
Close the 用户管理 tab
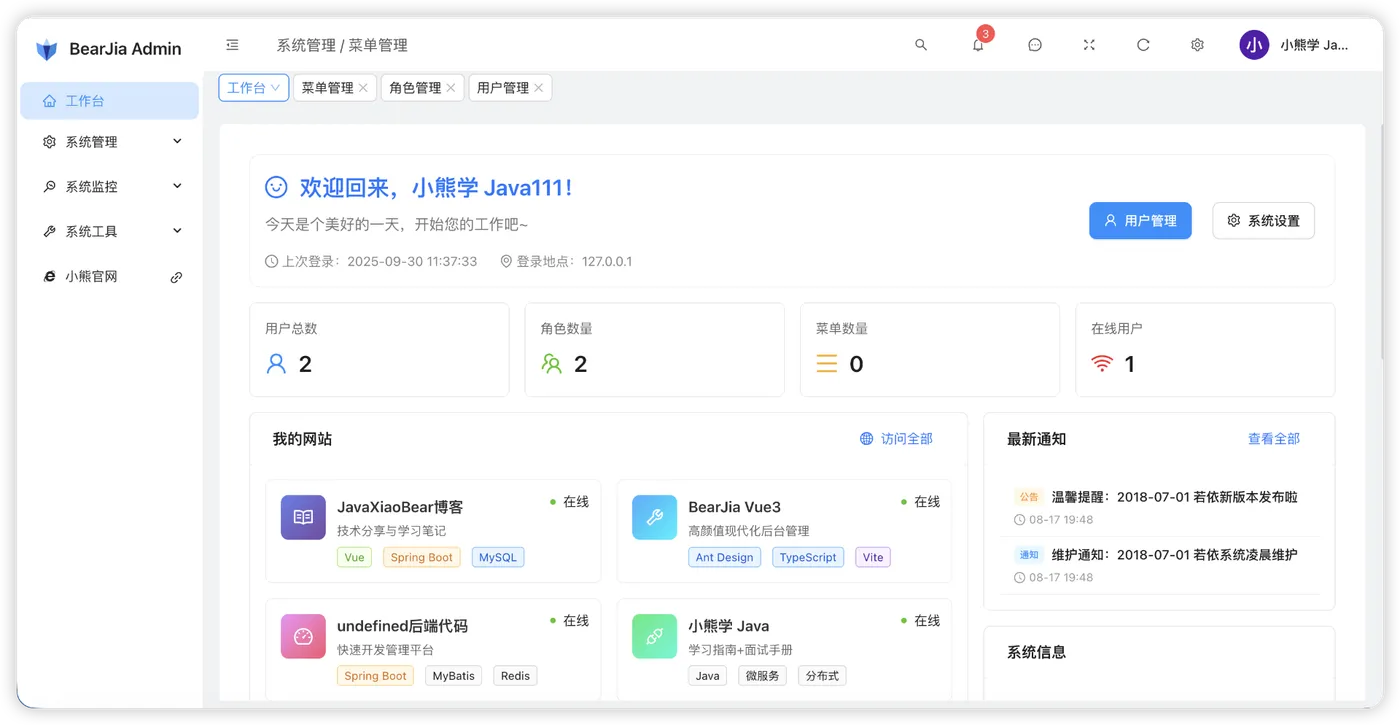[538, 88]
